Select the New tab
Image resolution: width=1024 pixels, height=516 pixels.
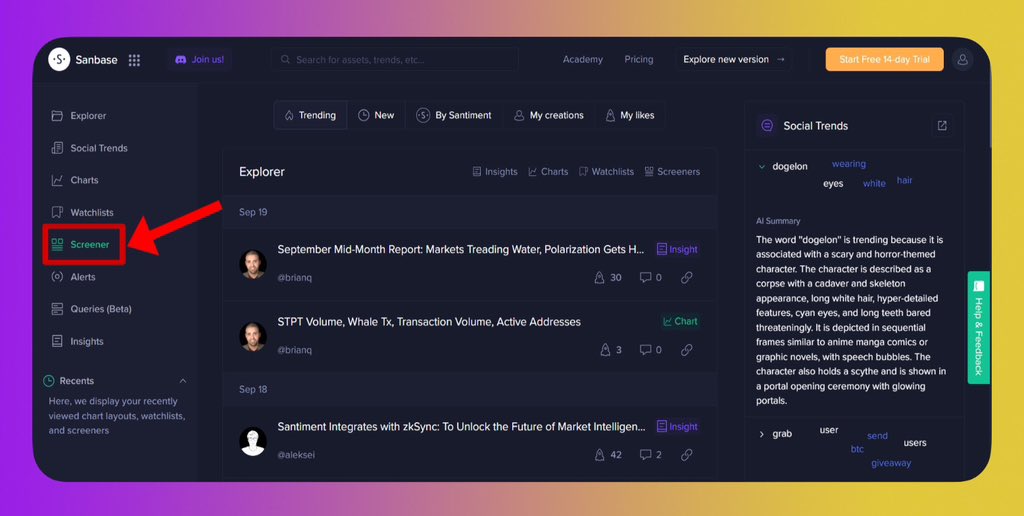(x=376, y=115)
